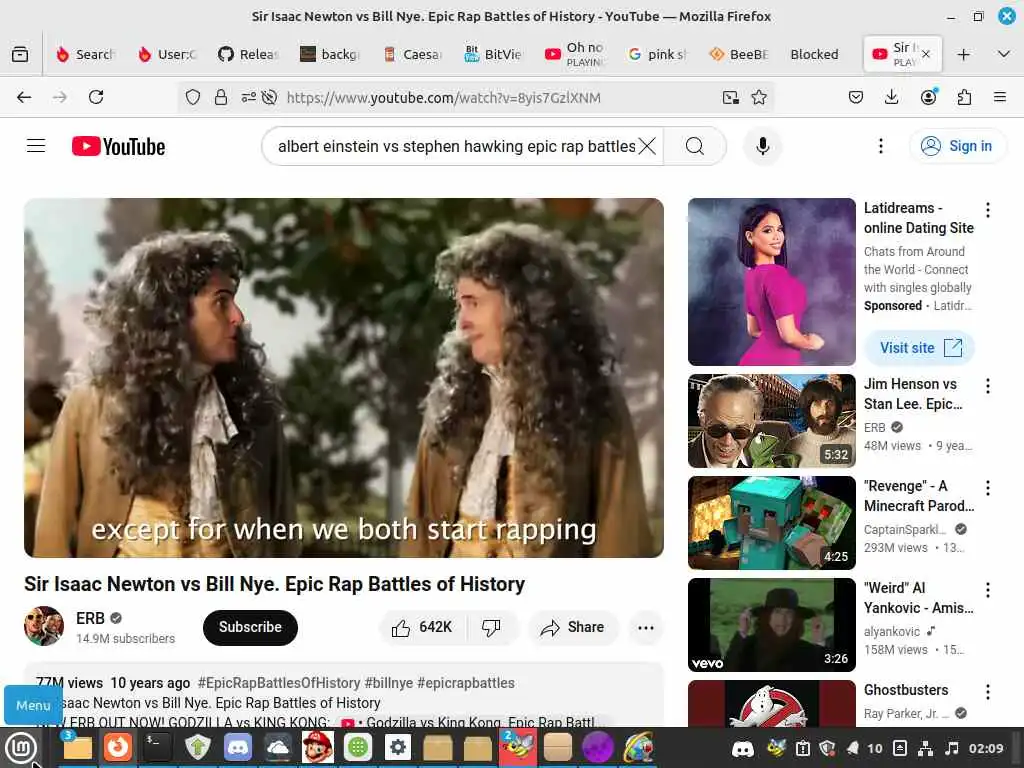Dislike the Newton vs Bill Nye video

click(x=491, y=628)
